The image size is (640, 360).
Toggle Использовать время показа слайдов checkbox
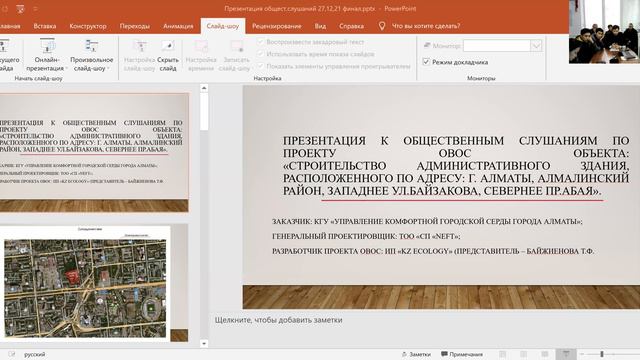(260, 54)
